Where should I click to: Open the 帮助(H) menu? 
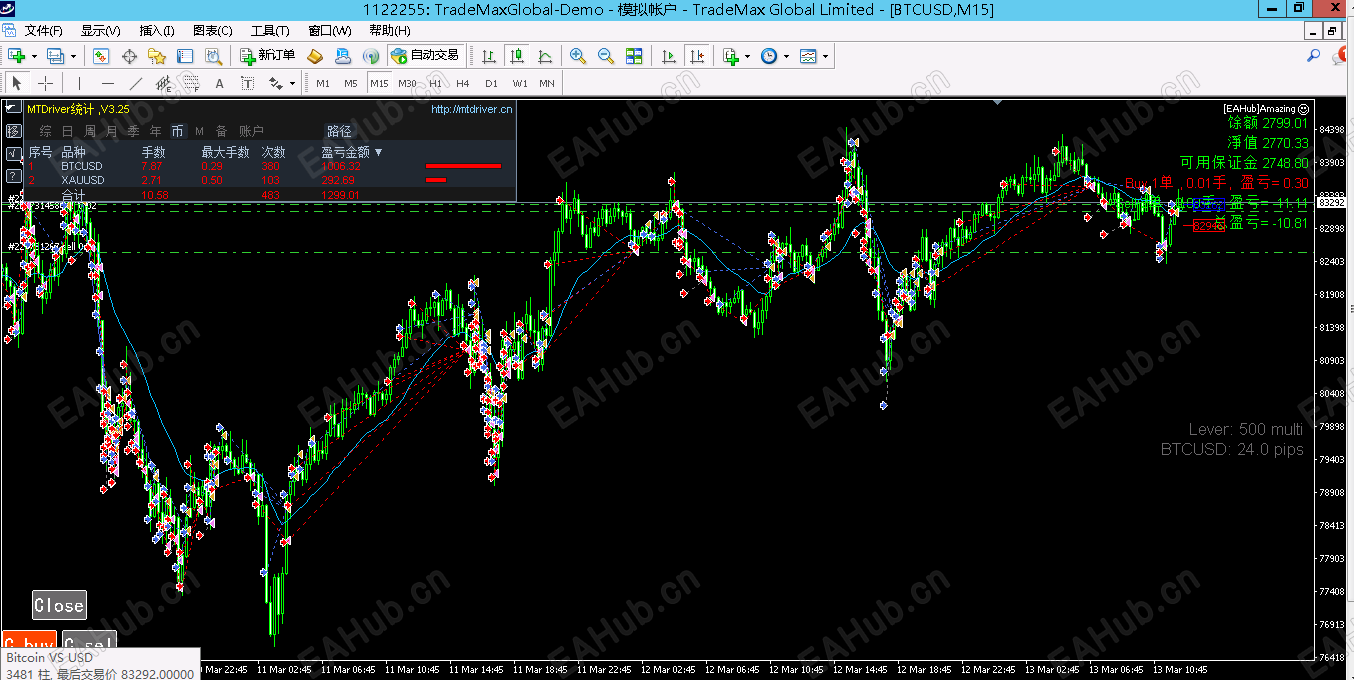[390, 31]
